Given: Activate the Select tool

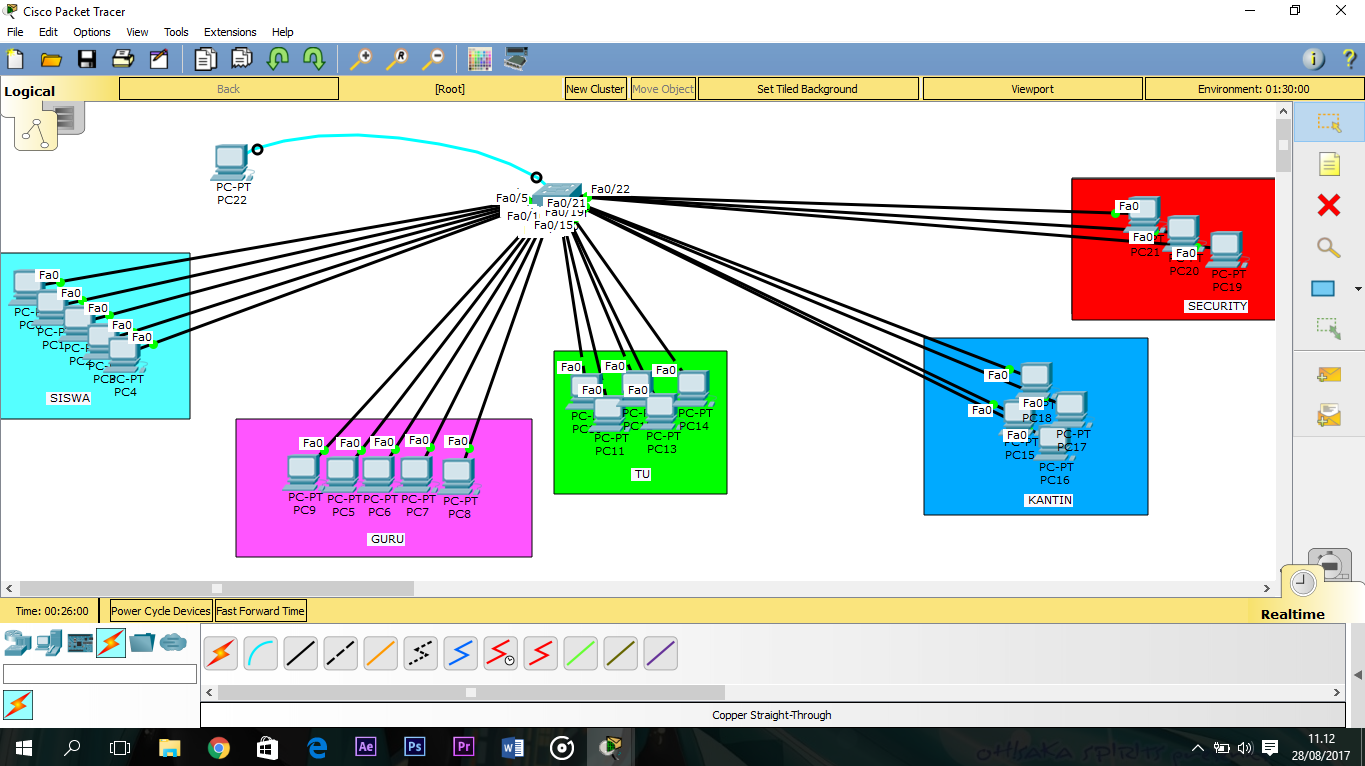Looking at the screenshot, I should click(x=1329, y=122).
